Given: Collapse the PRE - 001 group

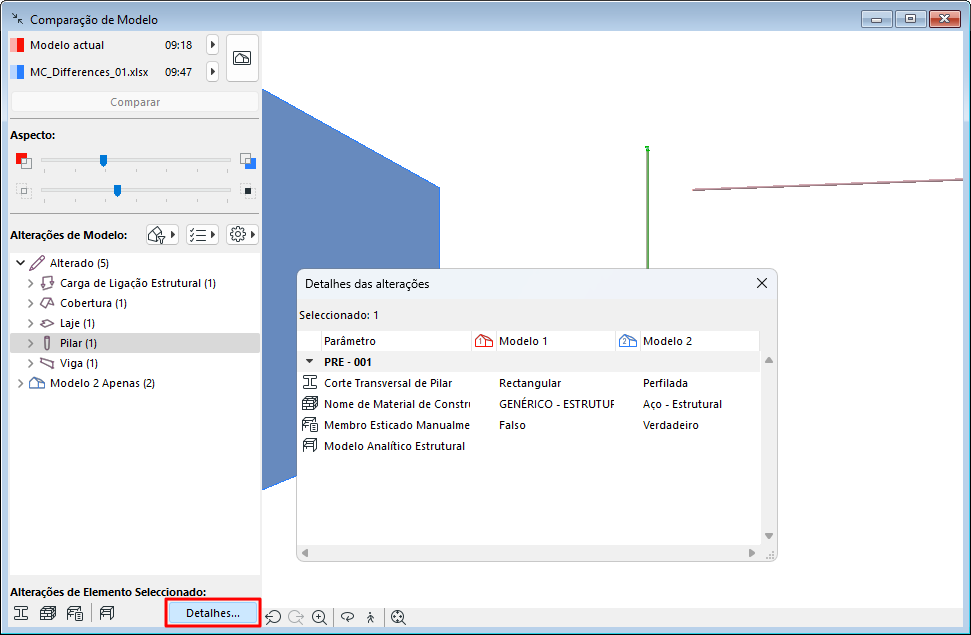Looking at the screenshot, I should tap(310, 362).
